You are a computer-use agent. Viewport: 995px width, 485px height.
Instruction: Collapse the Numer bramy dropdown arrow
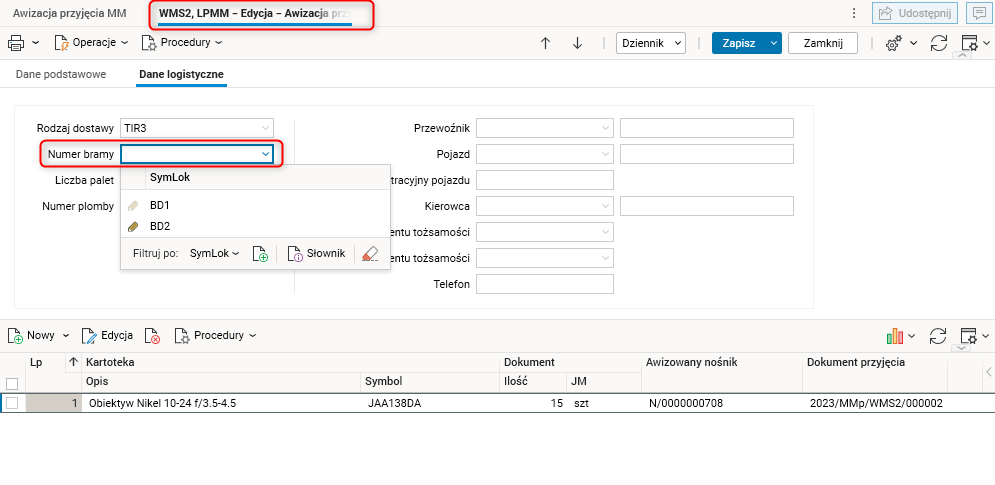pos(265,154)
